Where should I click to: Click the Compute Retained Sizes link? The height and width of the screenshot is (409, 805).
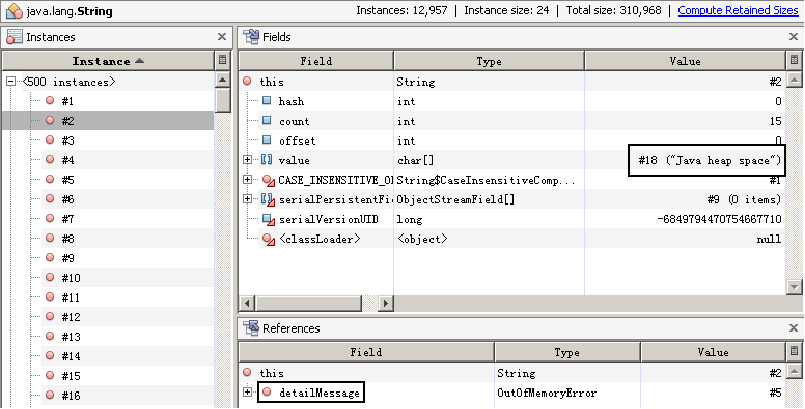tap(739, 11)
